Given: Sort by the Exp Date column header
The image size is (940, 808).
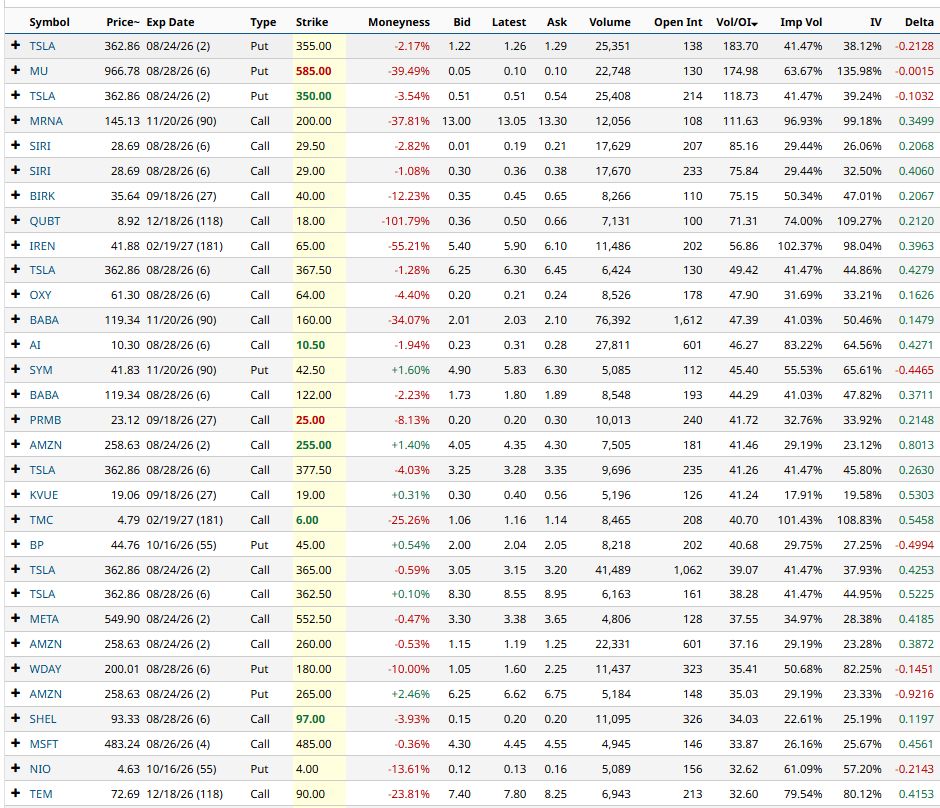Looking at the screenshot, I should [x=170, y=22].
